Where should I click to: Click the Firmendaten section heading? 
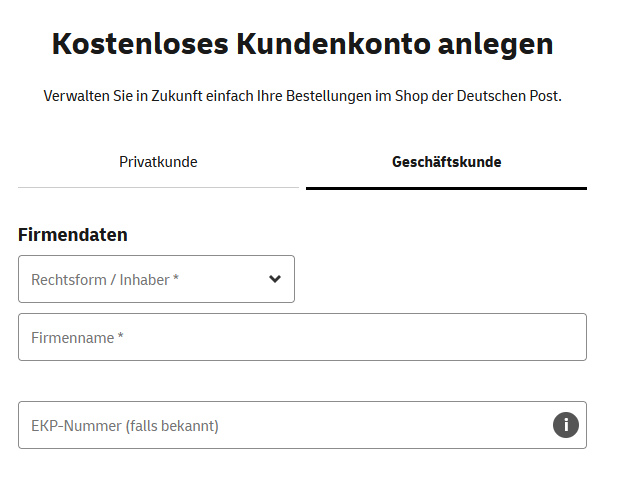73,235
